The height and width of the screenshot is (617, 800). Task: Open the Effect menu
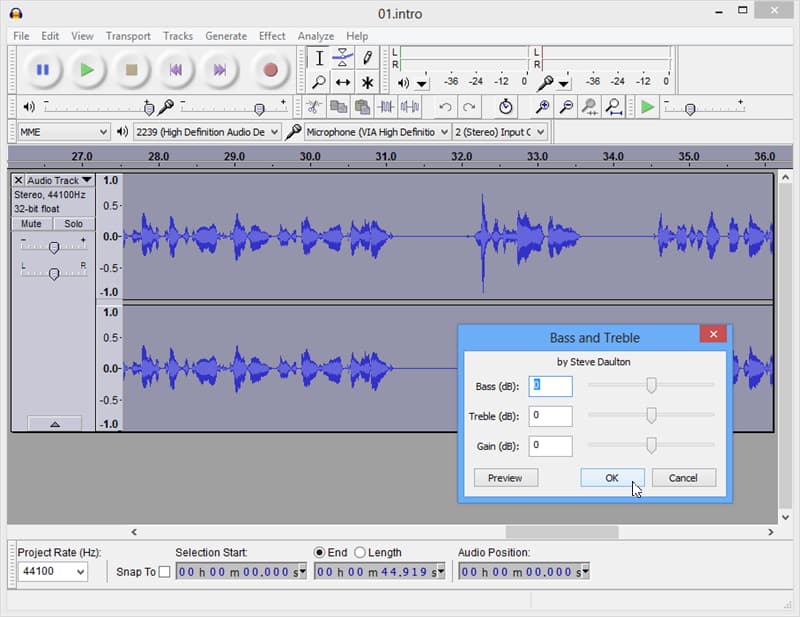tap(272, 36)
